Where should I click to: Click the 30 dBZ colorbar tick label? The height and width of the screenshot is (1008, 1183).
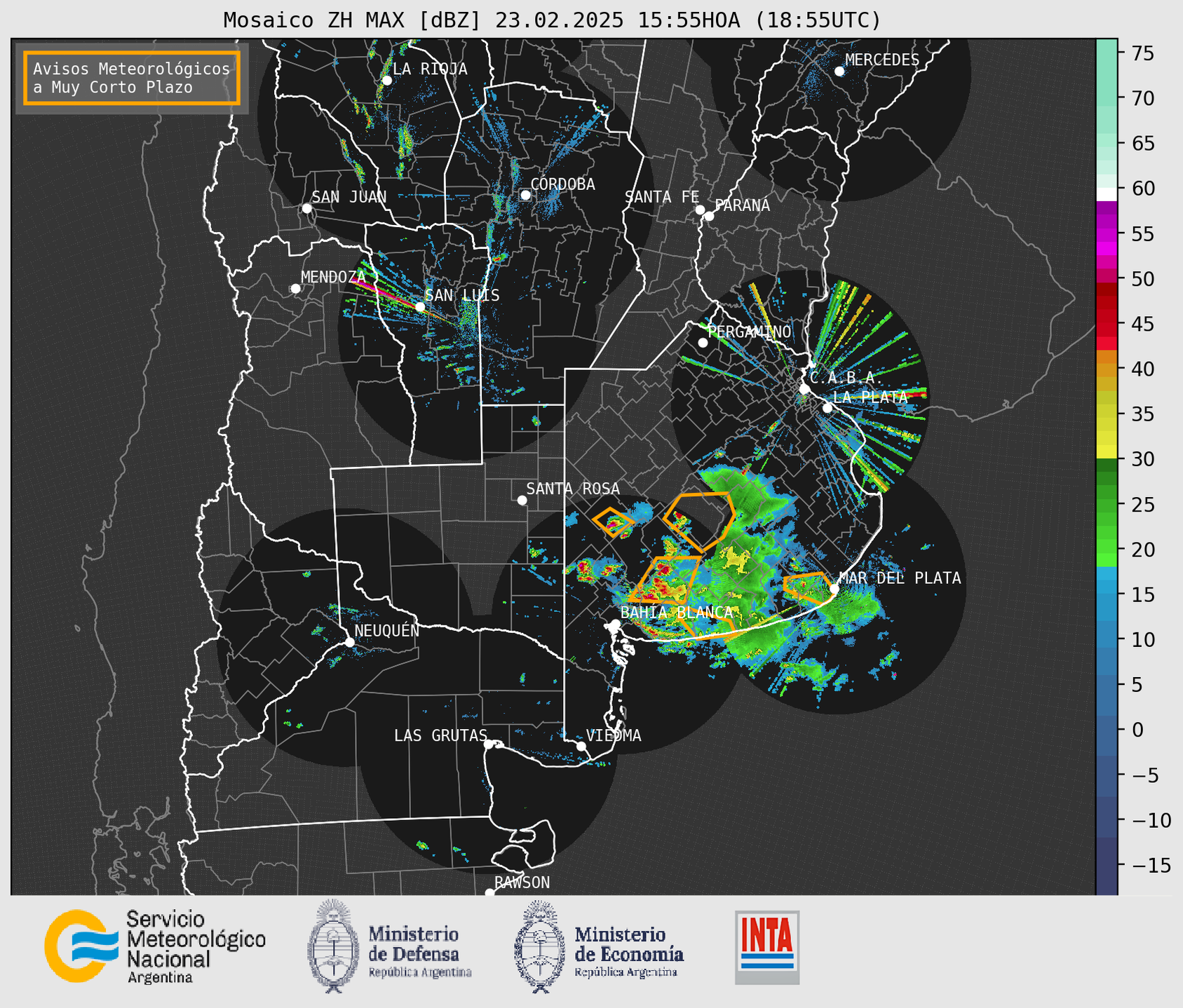tap(1144, 459)
